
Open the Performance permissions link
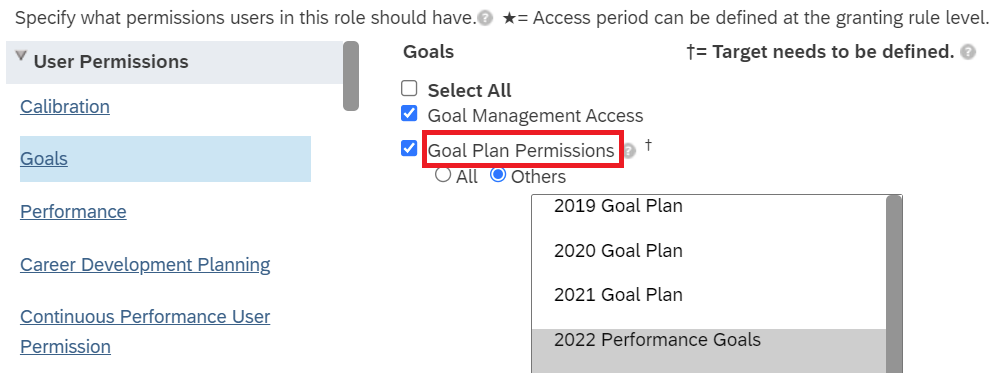click(73, 211)
